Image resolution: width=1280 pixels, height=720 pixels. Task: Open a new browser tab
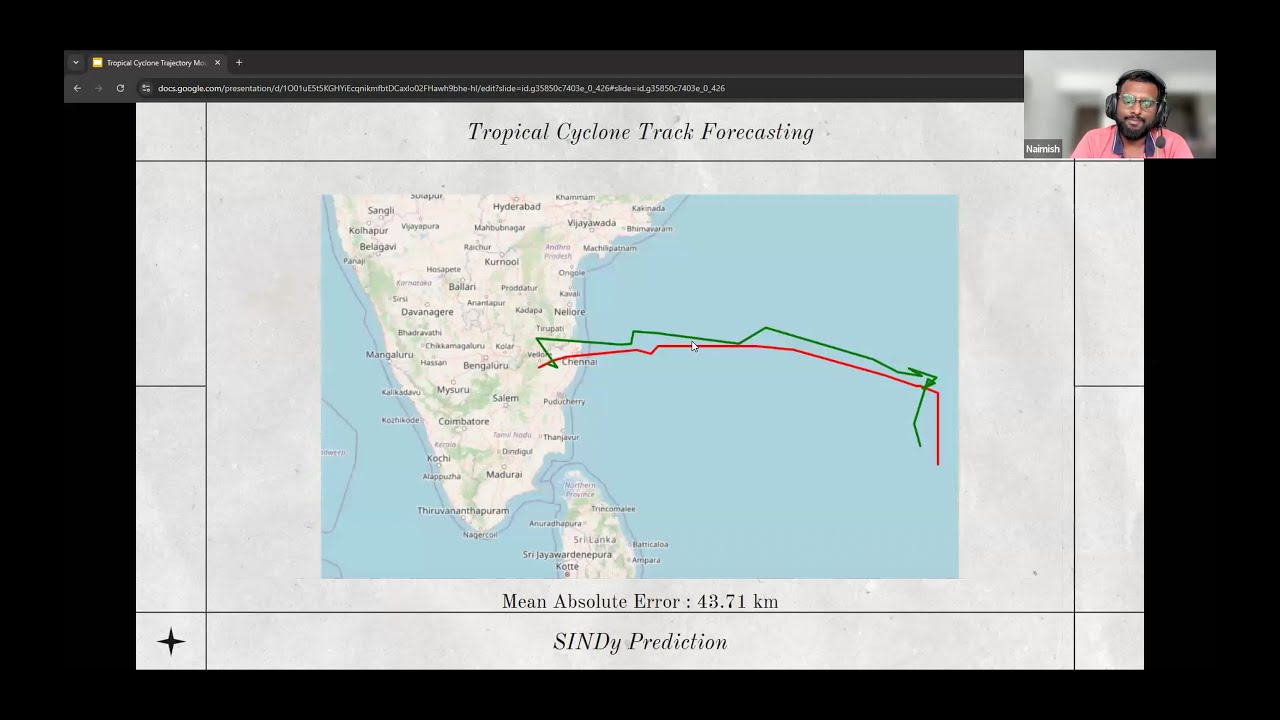point(239,63)
